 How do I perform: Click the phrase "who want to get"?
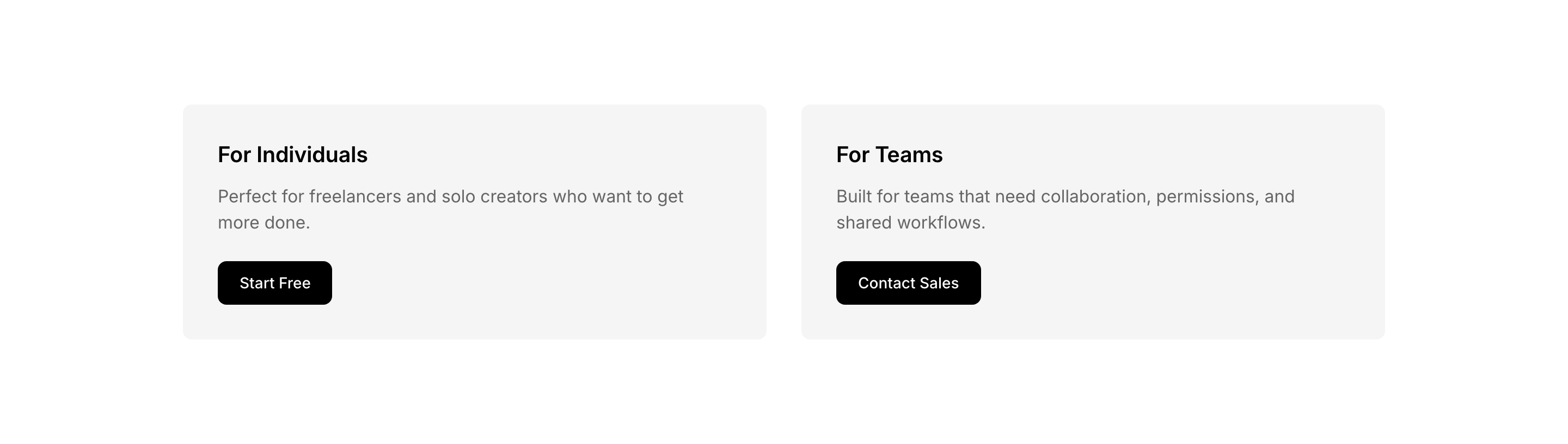pyautogui.click(x=617, y=196)
